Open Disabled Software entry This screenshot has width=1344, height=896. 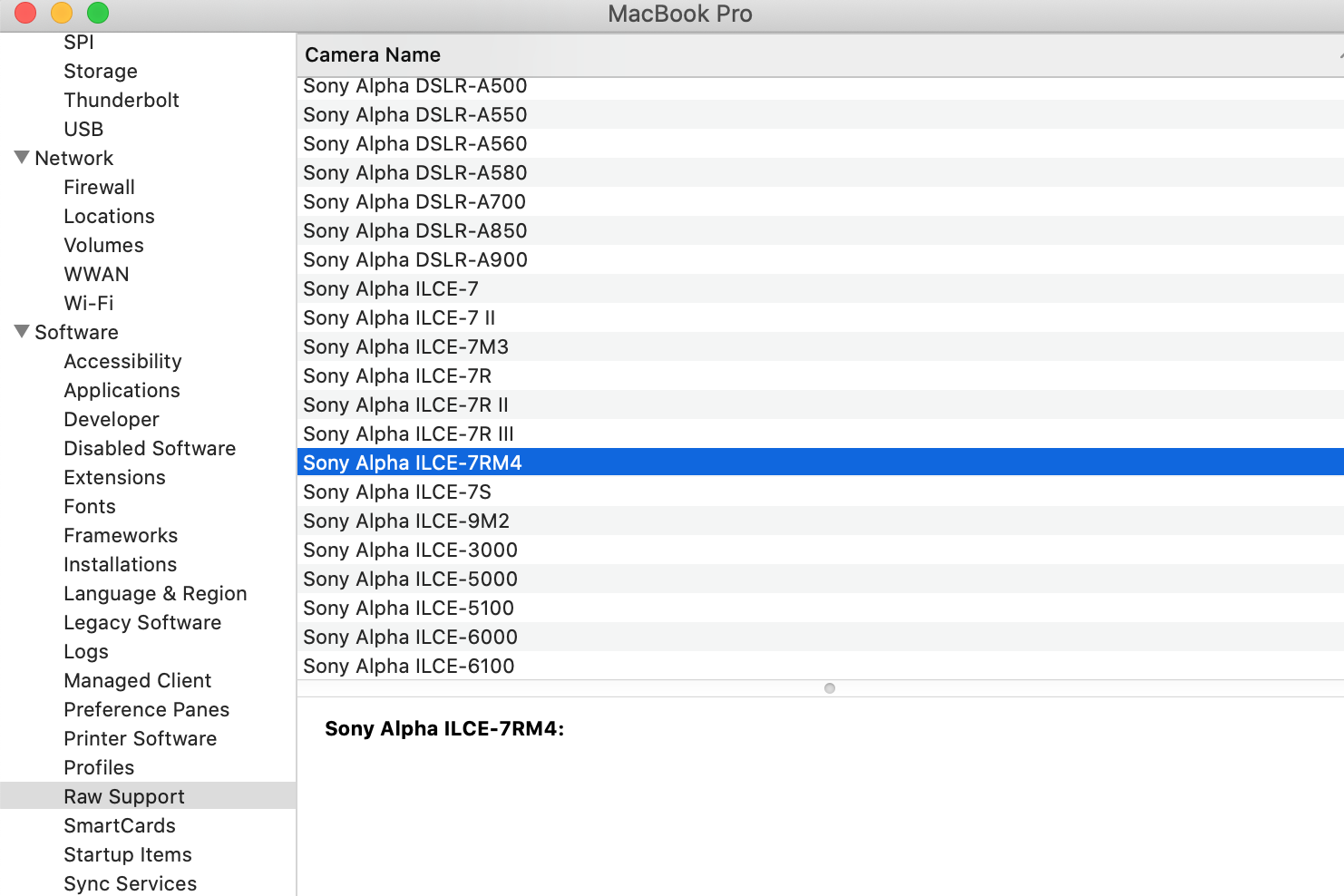tap(150, 448)
